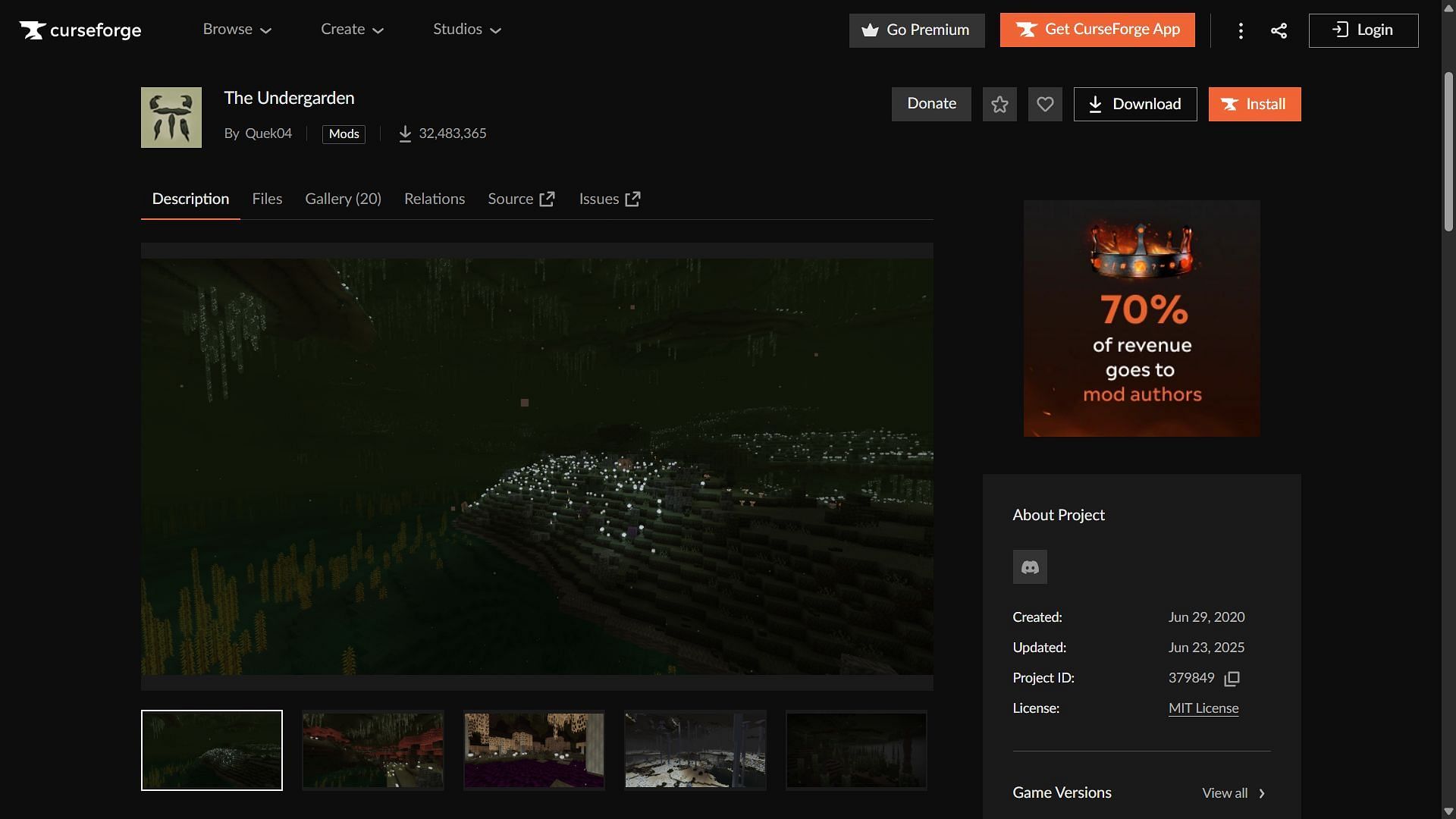Viewport: 1456px width, 819px height.
Task: Select the second thumbnail with red mushrooms
Action: 373,750
